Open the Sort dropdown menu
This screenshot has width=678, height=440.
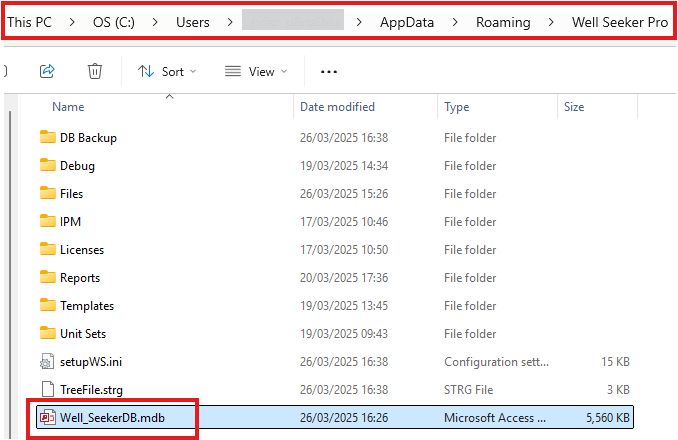click(x=166, y=71)
